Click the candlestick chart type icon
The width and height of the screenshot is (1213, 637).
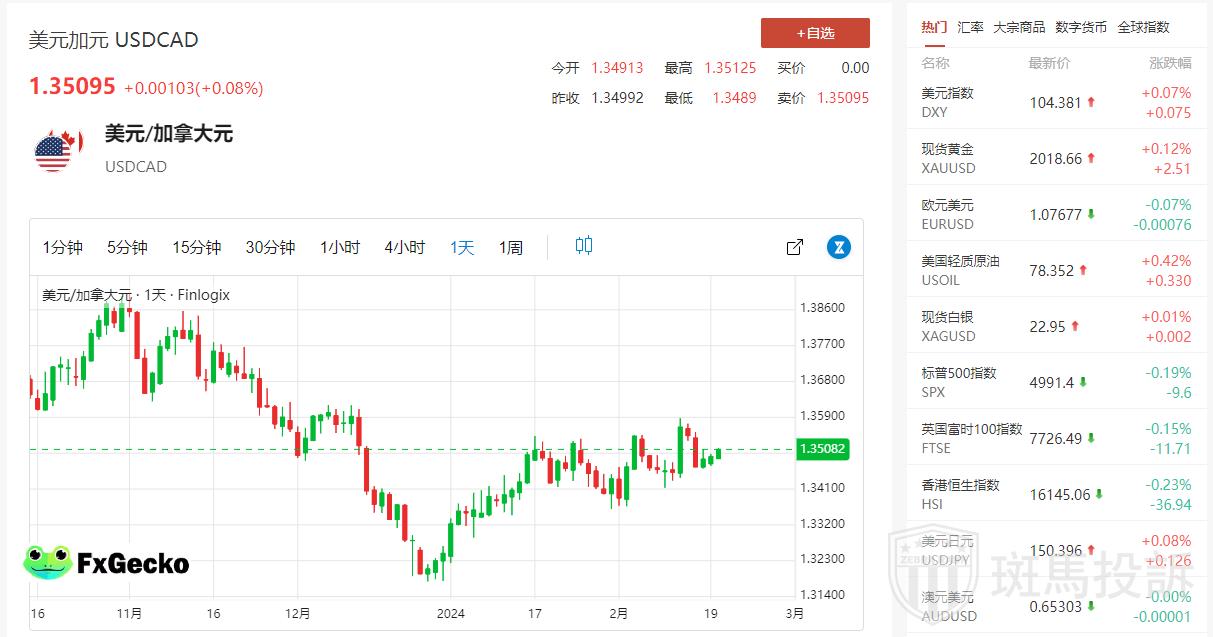pyautogui.click(x=584, y=246)
